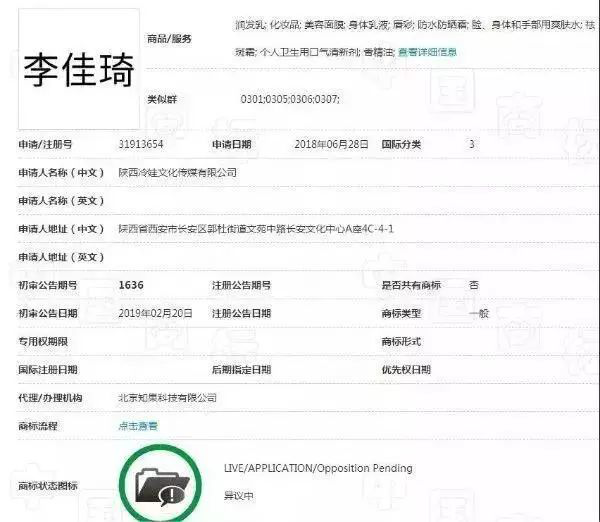Click the 类似群 label
Viewport: 600px width, 522px height.
pyautogui.click(x=162, y=100)
